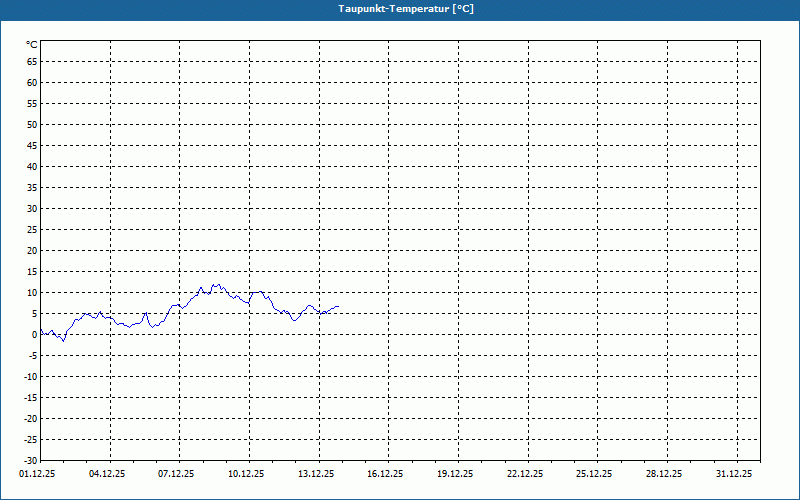Image resolution: width=800 pixels, height=500 pixels.
Task: Click the date label 10.12.25
Action: [246, 474]
